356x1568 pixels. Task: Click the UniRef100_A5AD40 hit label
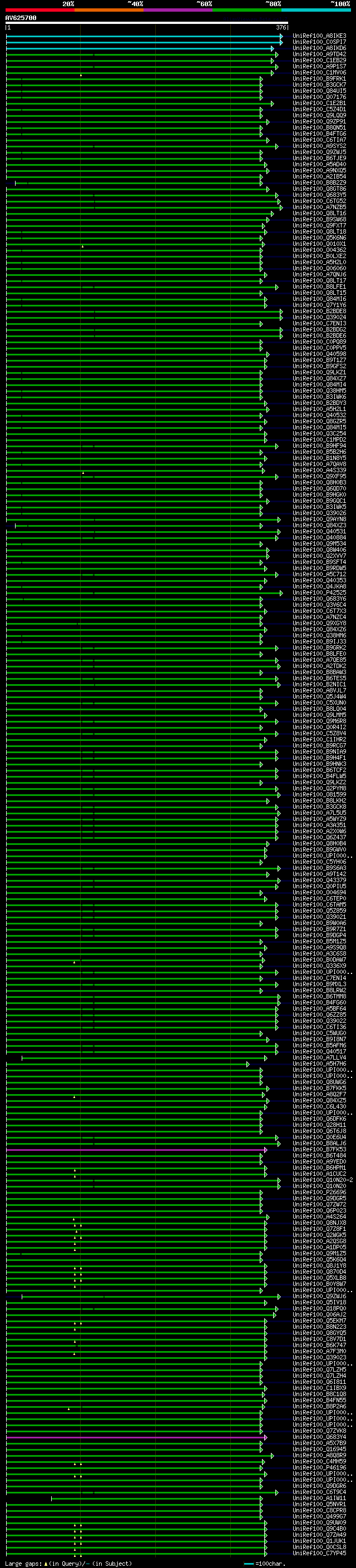pos(319,164)
